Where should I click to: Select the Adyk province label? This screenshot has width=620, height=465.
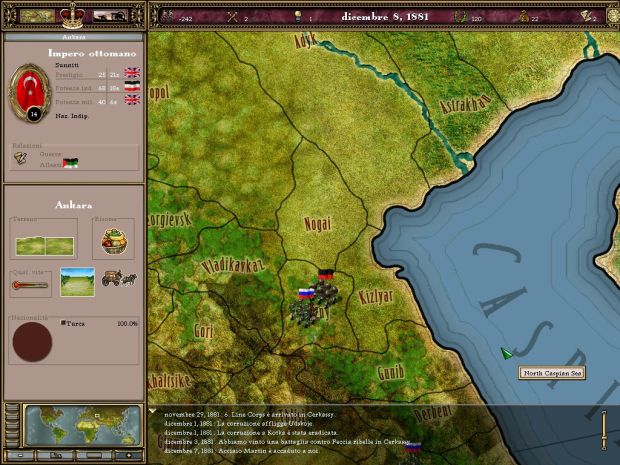tap(305, 40)
